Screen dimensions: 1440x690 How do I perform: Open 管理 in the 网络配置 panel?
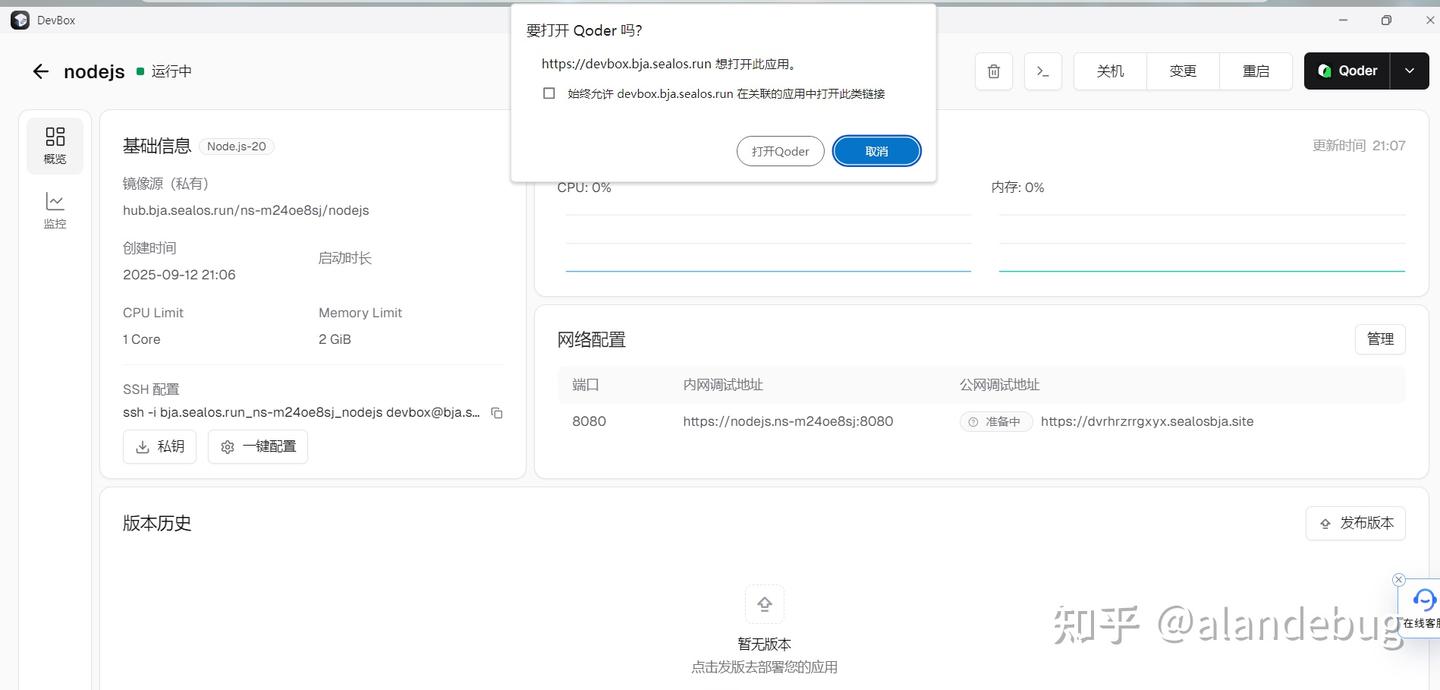coord(1380,339)
